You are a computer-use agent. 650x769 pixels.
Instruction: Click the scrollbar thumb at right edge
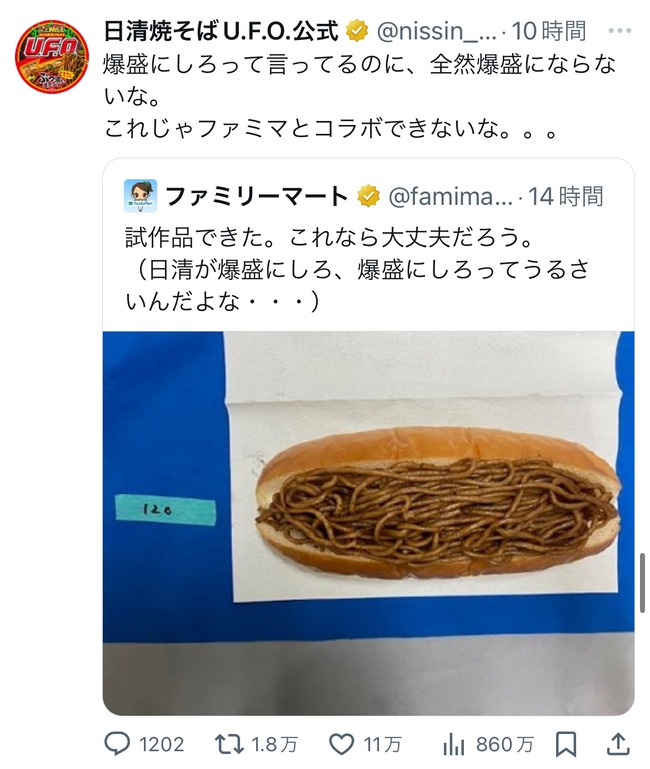click(x=642, y=583)
